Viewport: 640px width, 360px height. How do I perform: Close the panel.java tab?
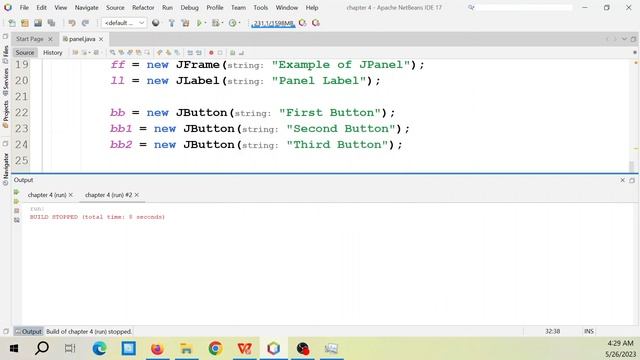coord(101,39)
